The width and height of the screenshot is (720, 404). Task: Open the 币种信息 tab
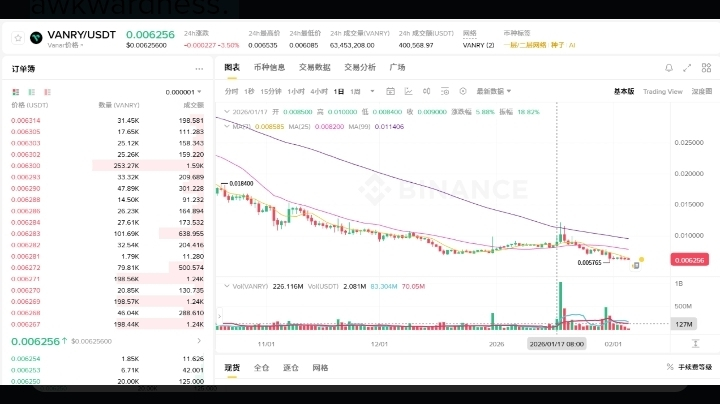click(269, 67)
